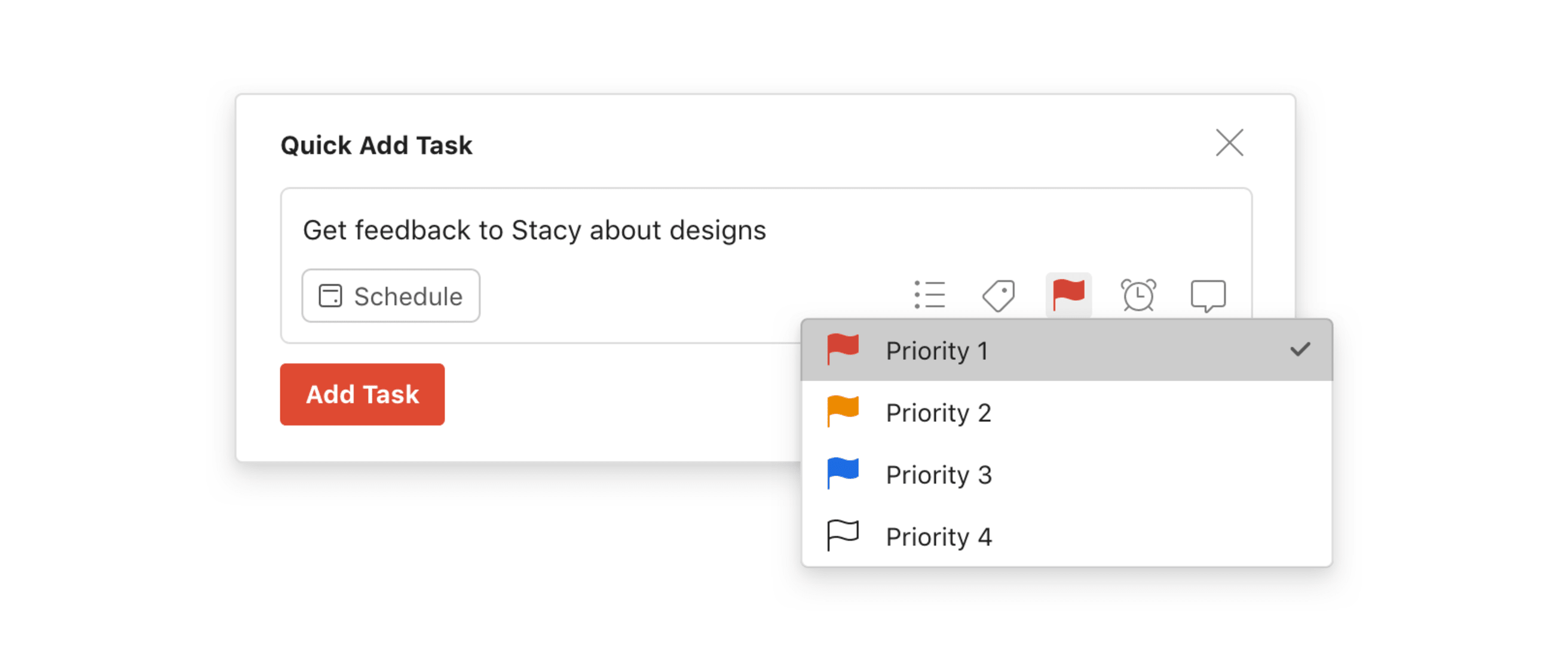The width and height of the screenshot is (1568, 661).
Task: Click the red Priority 1 flag in the menu
Action: point(843,350)
